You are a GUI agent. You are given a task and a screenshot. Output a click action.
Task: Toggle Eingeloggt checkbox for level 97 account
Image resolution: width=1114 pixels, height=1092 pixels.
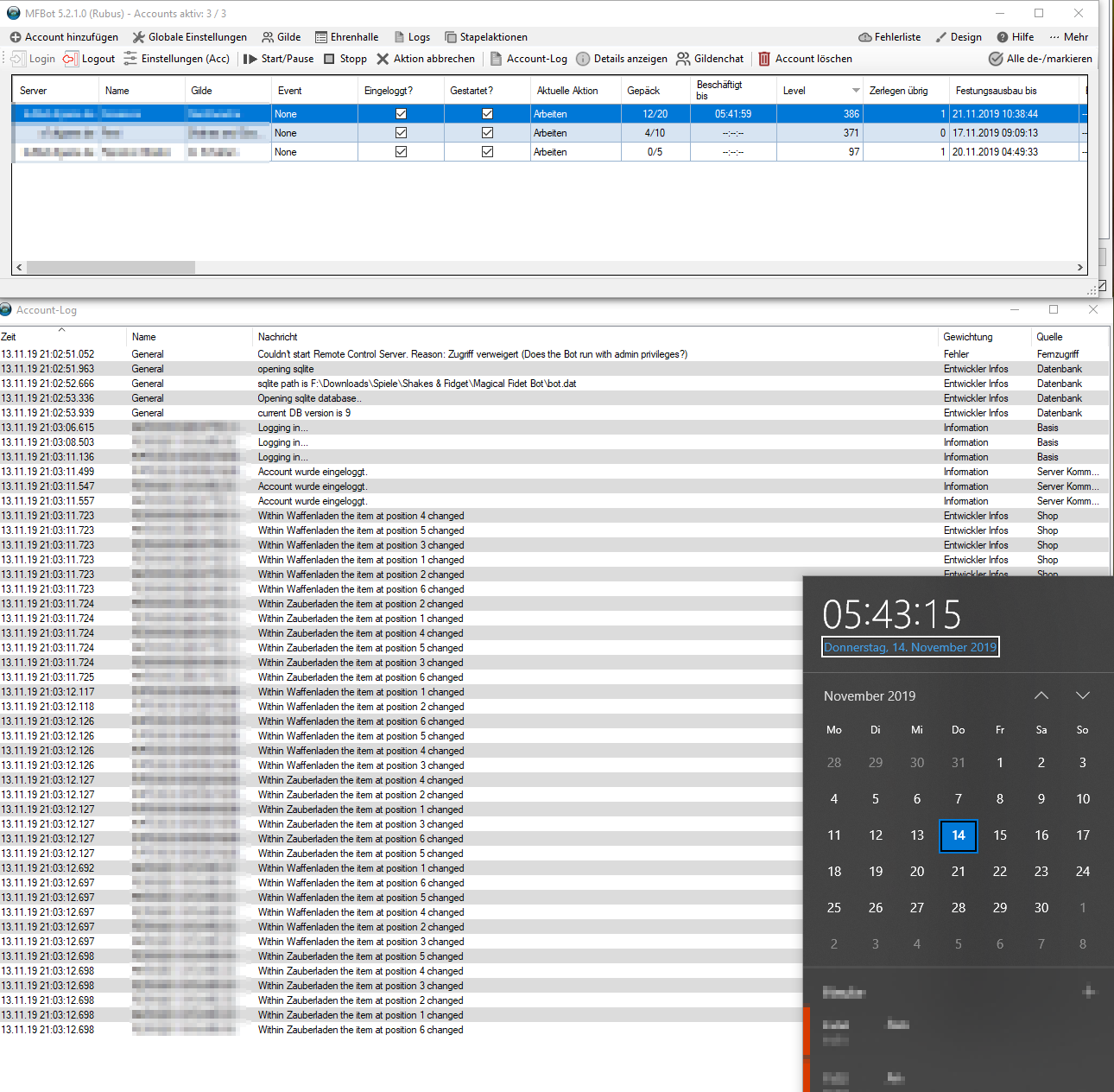401,152
